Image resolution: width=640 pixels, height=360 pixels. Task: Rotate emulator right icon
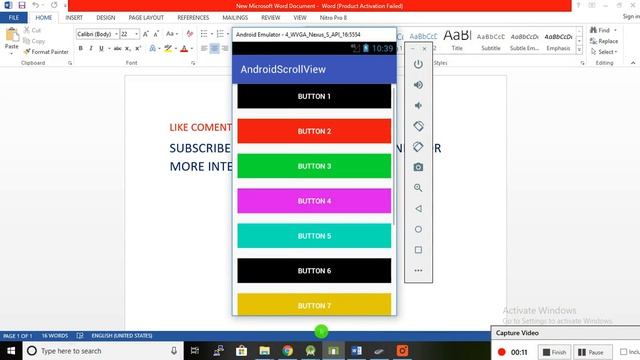(418, 147)
